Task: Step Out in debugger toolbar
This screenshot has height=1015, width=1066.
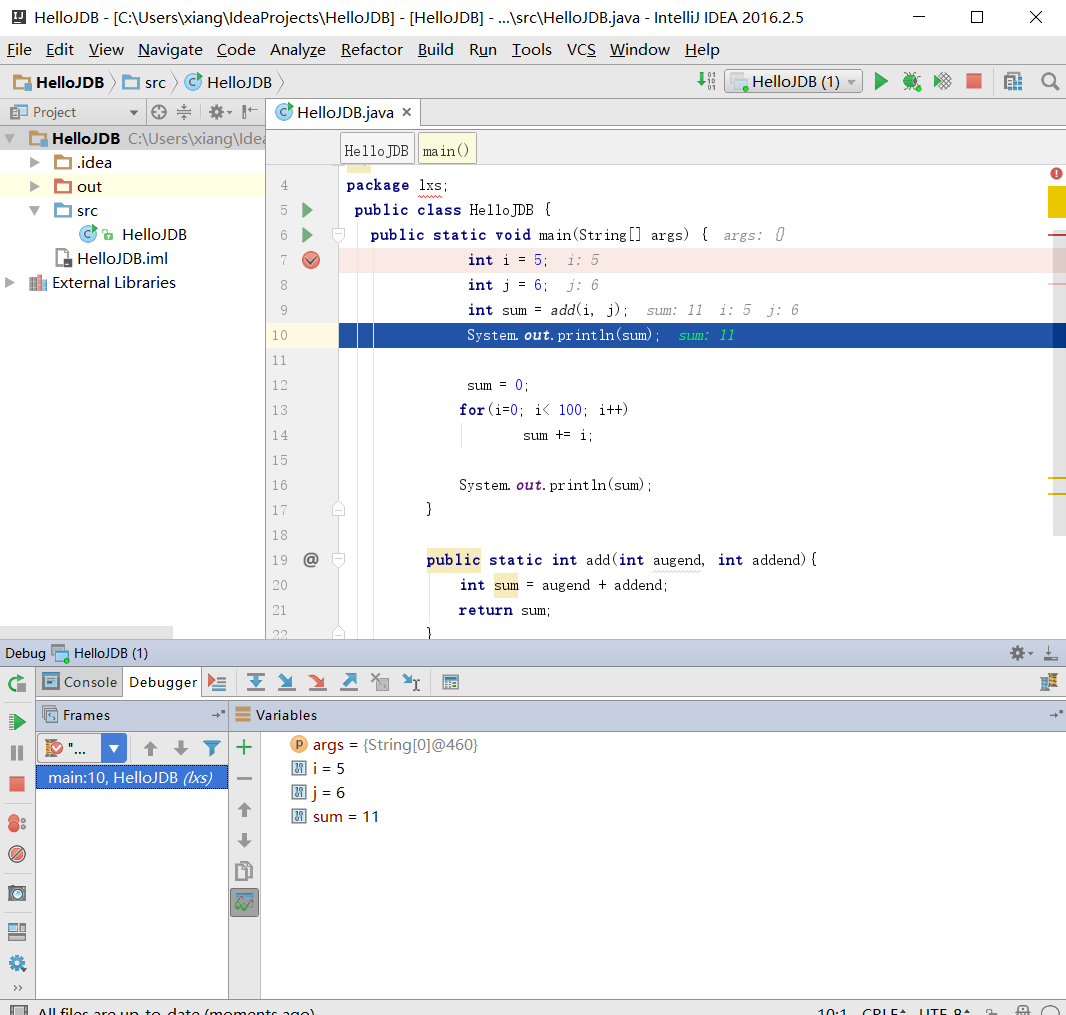Action: pos(349,683)
